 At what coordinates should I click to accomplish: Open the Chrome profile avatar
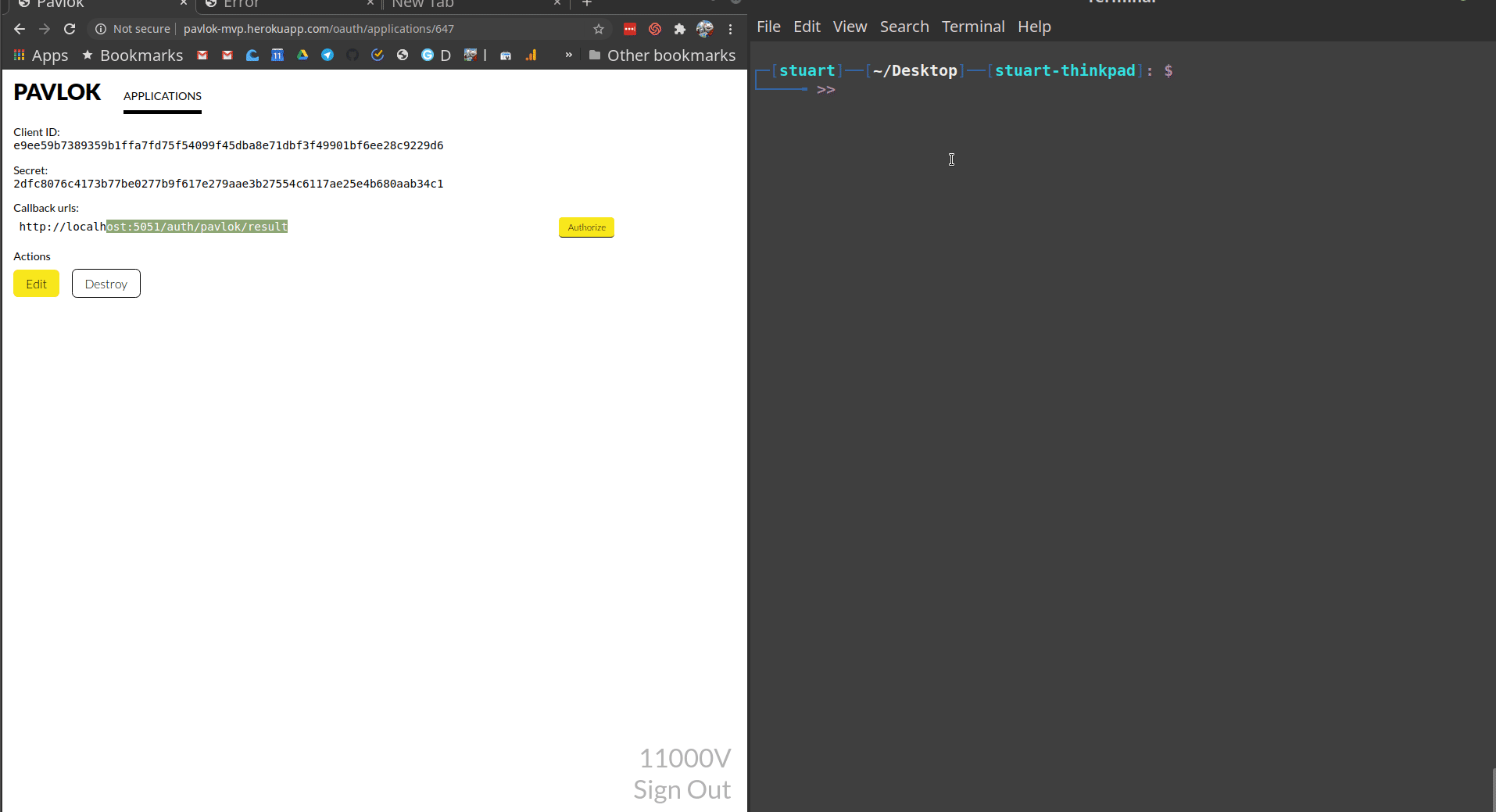point(705,29)
